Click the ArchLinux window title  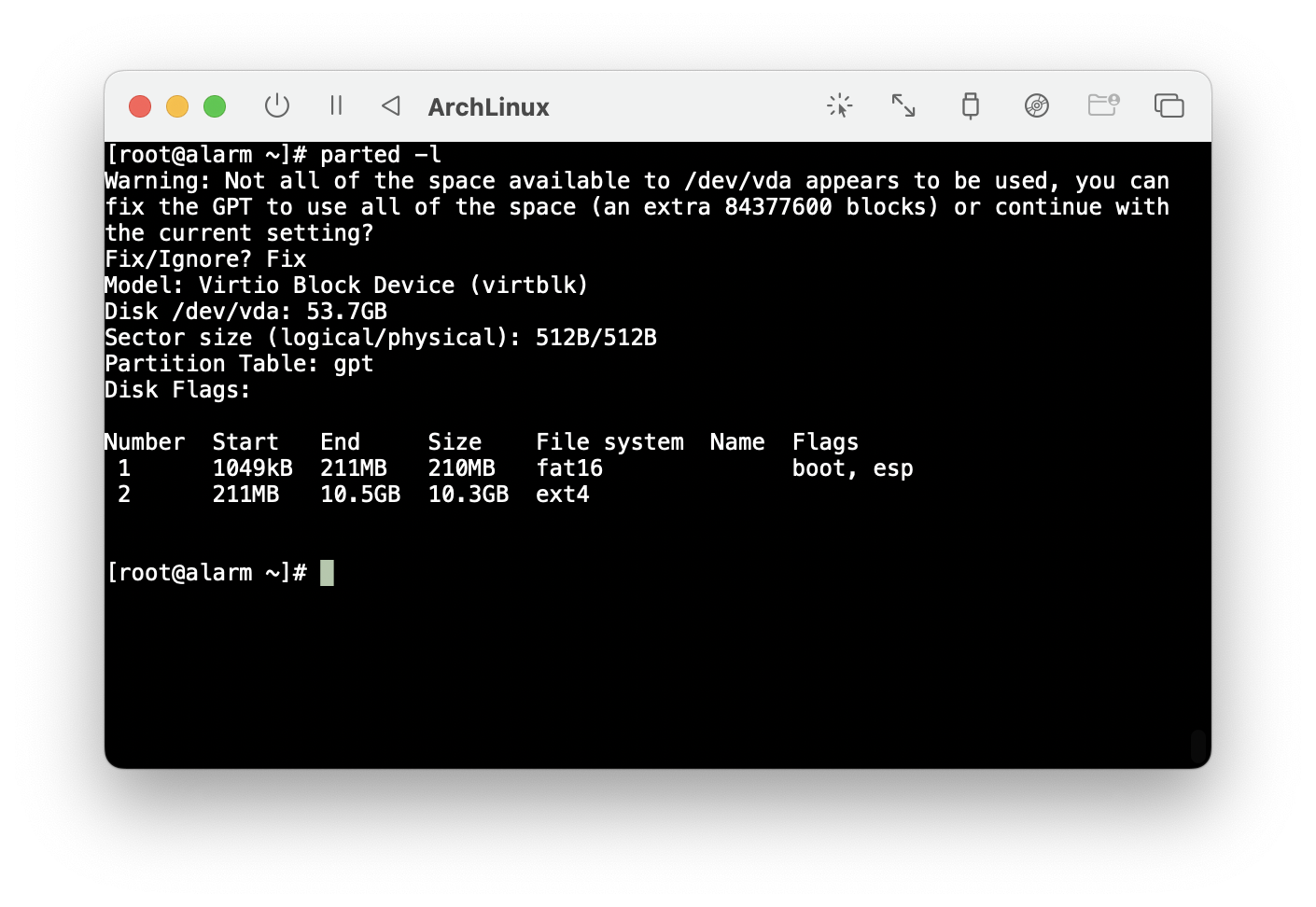tap(489, 107)
